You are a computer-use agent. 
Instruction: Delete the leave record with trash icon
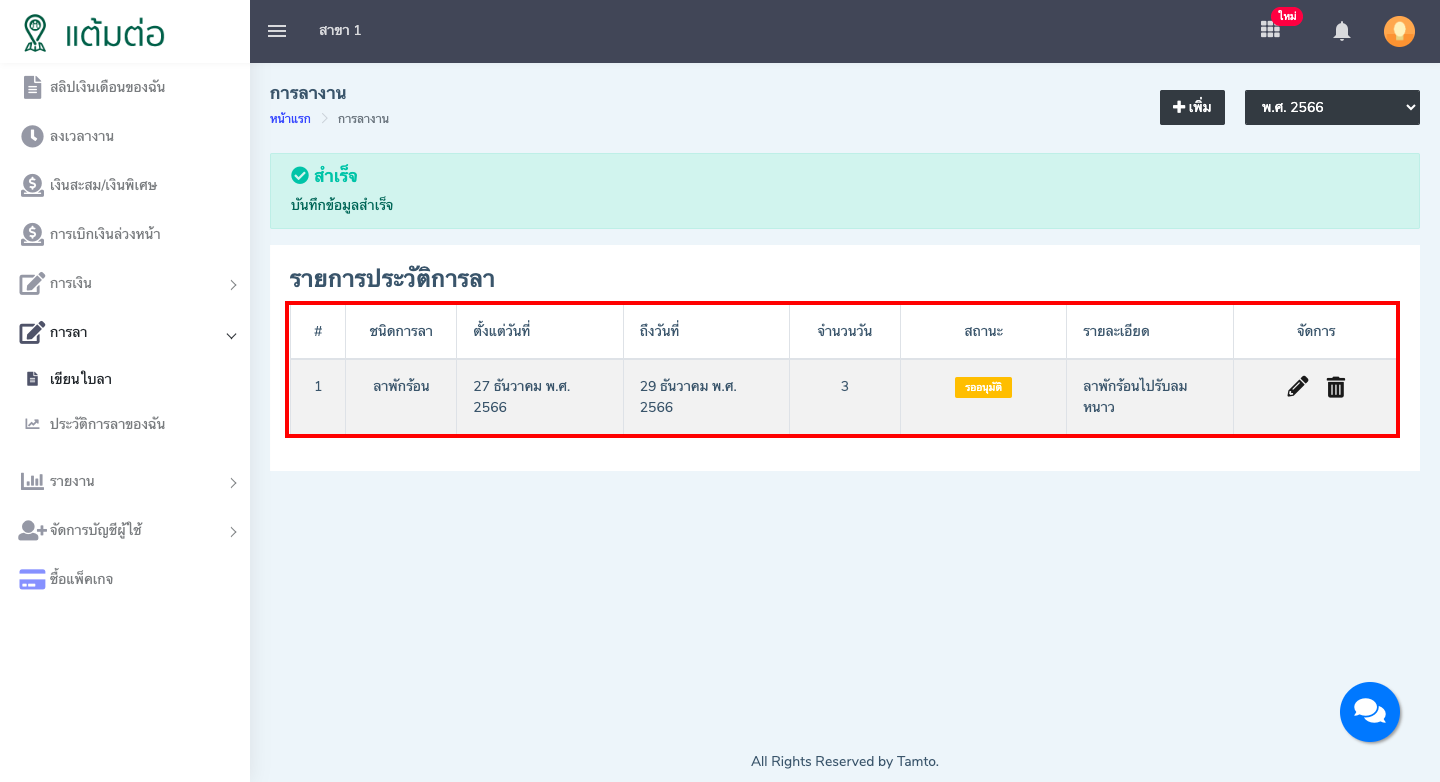[1336, 387]
